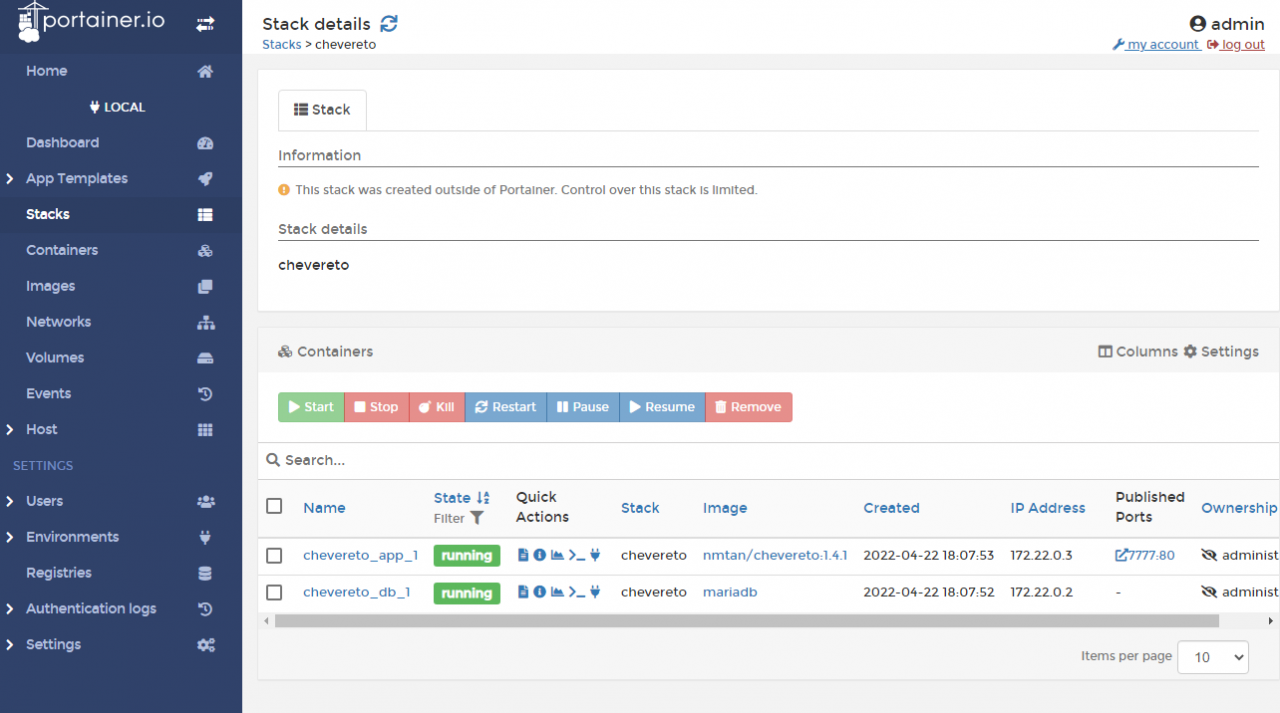Click the Resume button

662,407
